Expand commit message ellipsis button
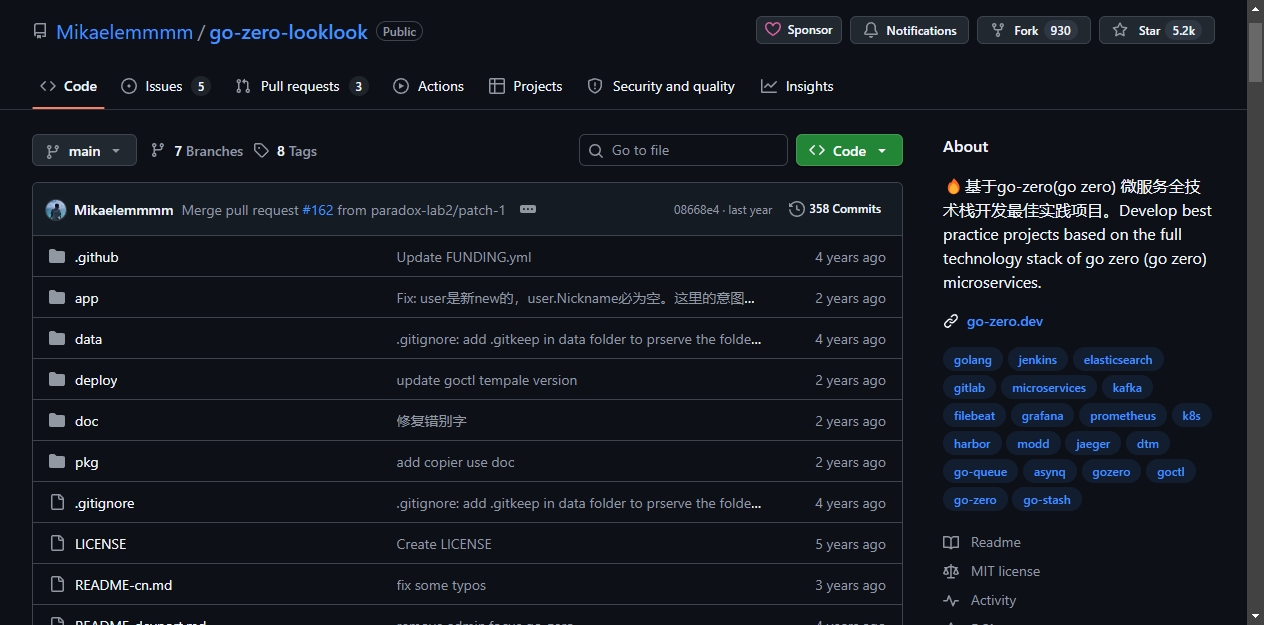Viewport: 1264px width, 625px height. click(x=528, y=209)
